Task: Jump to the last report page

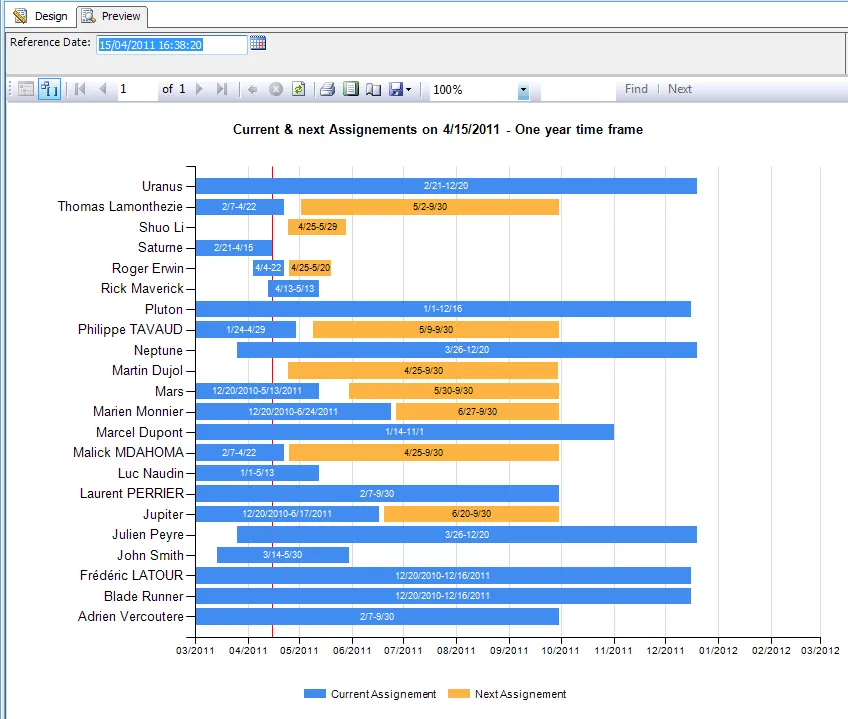Action: pos(222,89)
